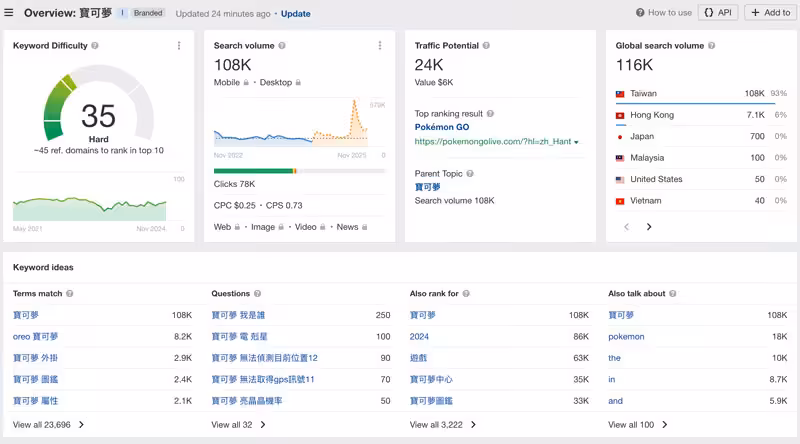Select the Mobile volume option

(x=227, y=82)
